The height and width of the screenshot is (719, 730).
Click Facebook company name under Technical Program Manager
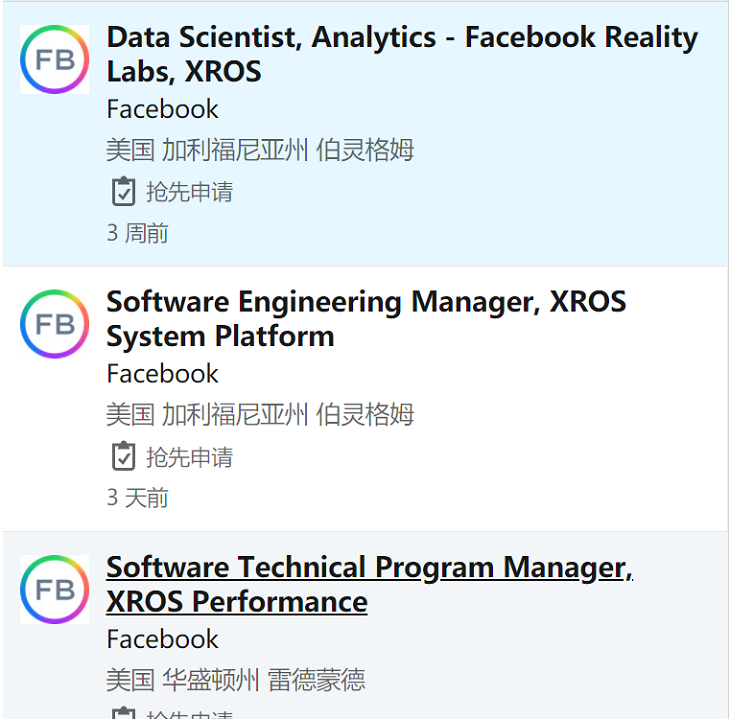click(x=162, y=639)
